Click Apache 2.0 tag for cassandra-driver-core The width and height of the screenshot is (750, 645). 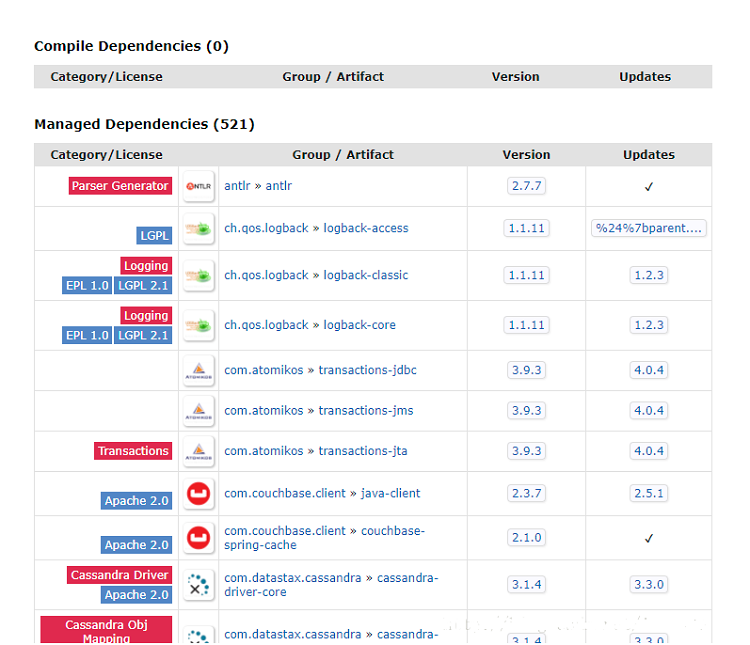(136, 595)
